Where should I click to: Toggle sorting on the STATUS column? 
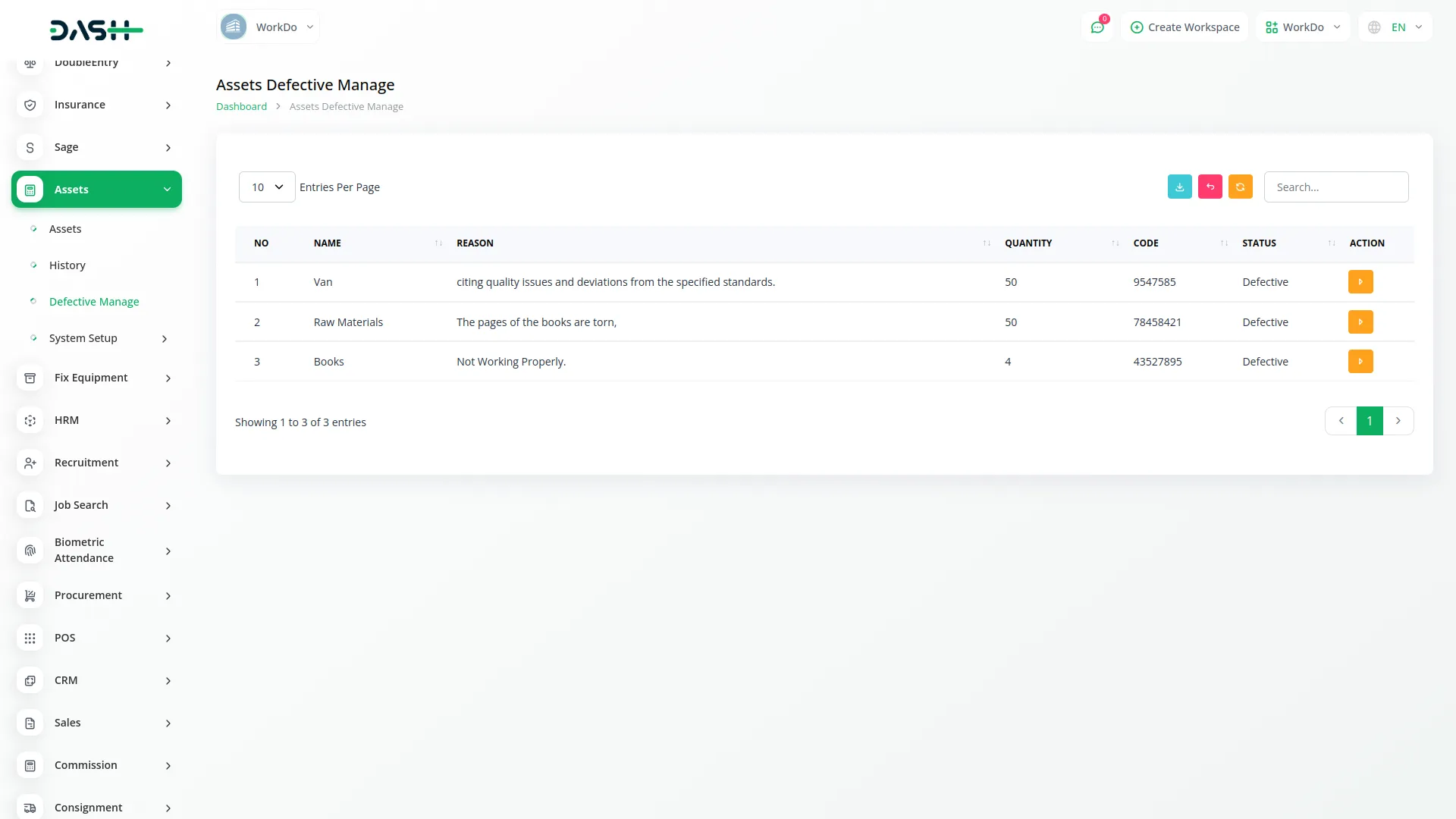pyautogui.click(x=1332, y=243)
